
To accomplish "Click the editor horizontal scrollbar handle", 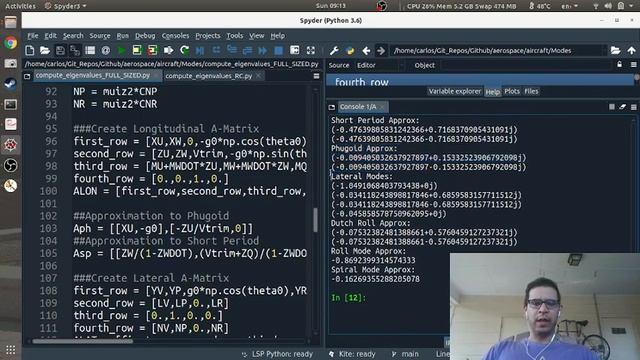I will pos(83,341).
